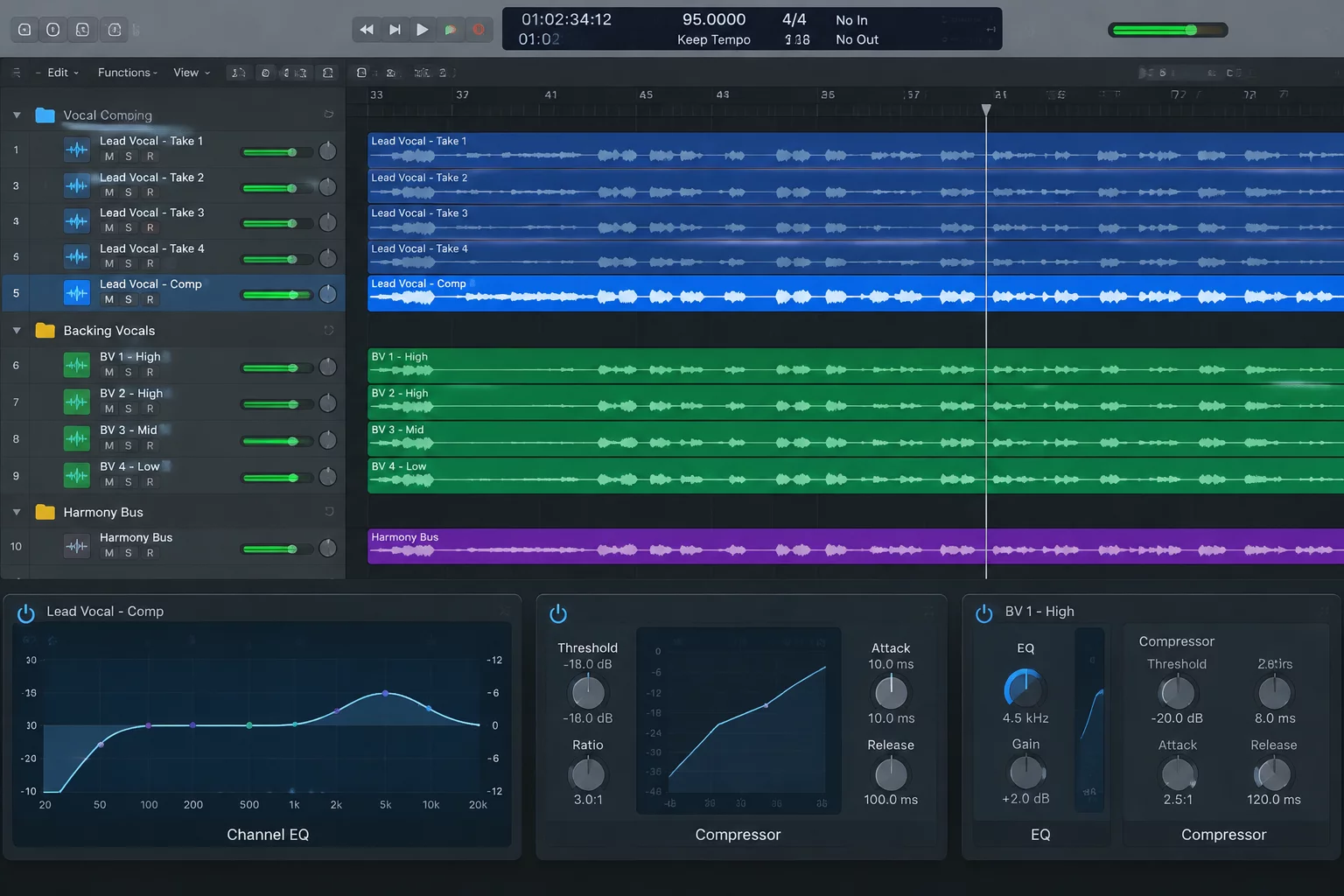
Task: Collapse the Backing Vocals folder
Action: click(x=17, y=331)
